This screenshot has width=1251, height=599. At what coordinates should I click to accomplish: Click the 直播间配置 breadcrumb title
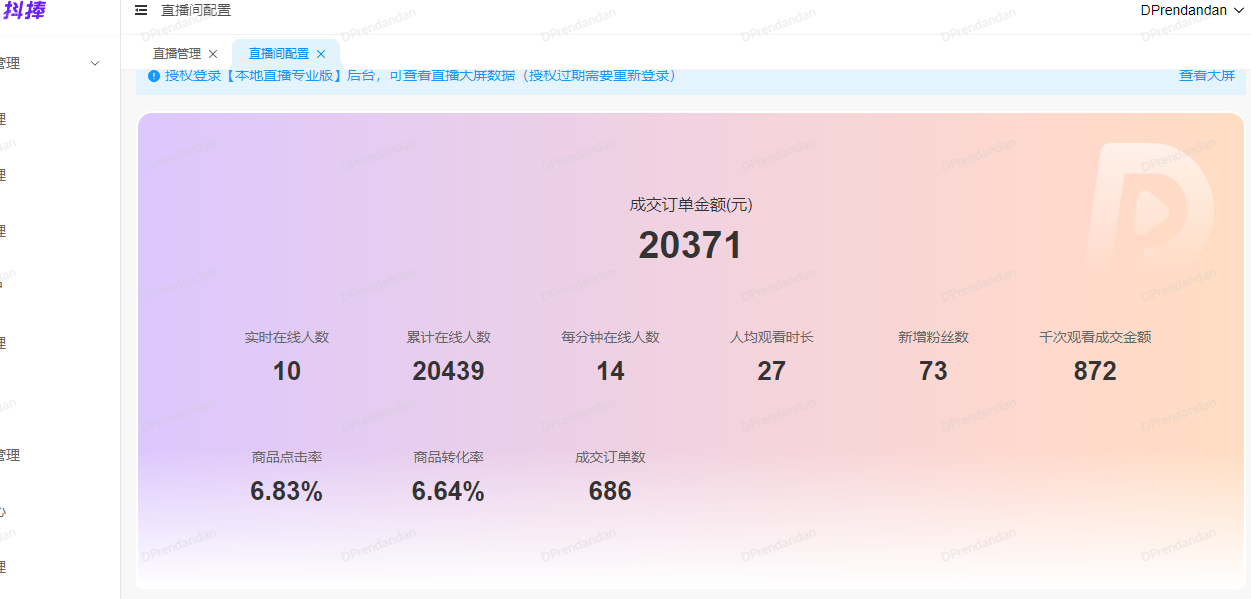[x=194, y=10]
